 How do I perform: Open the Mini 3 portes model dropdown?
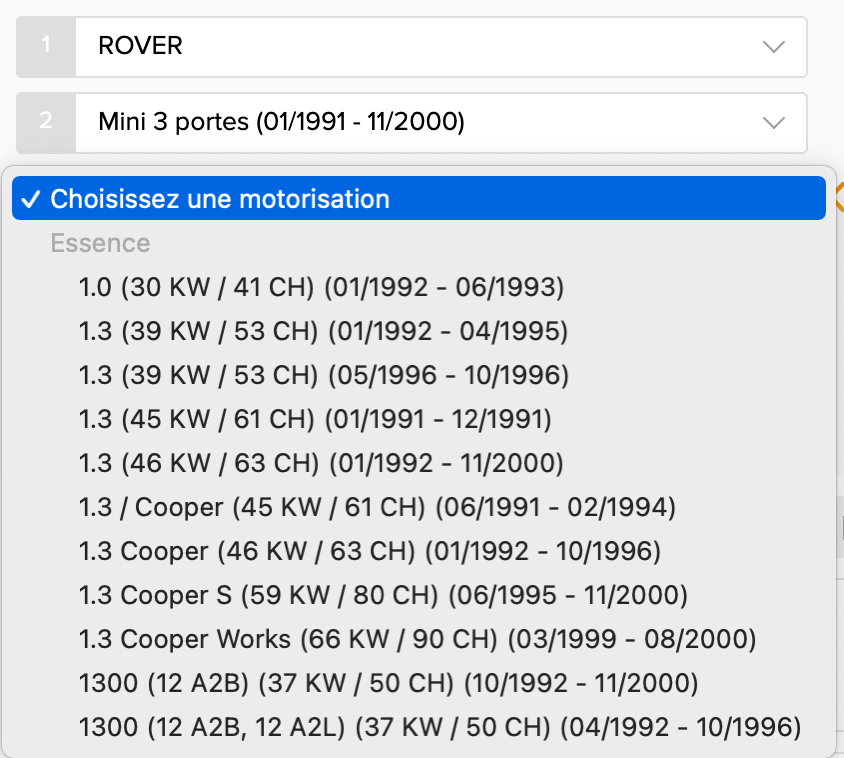pos(412,123)
